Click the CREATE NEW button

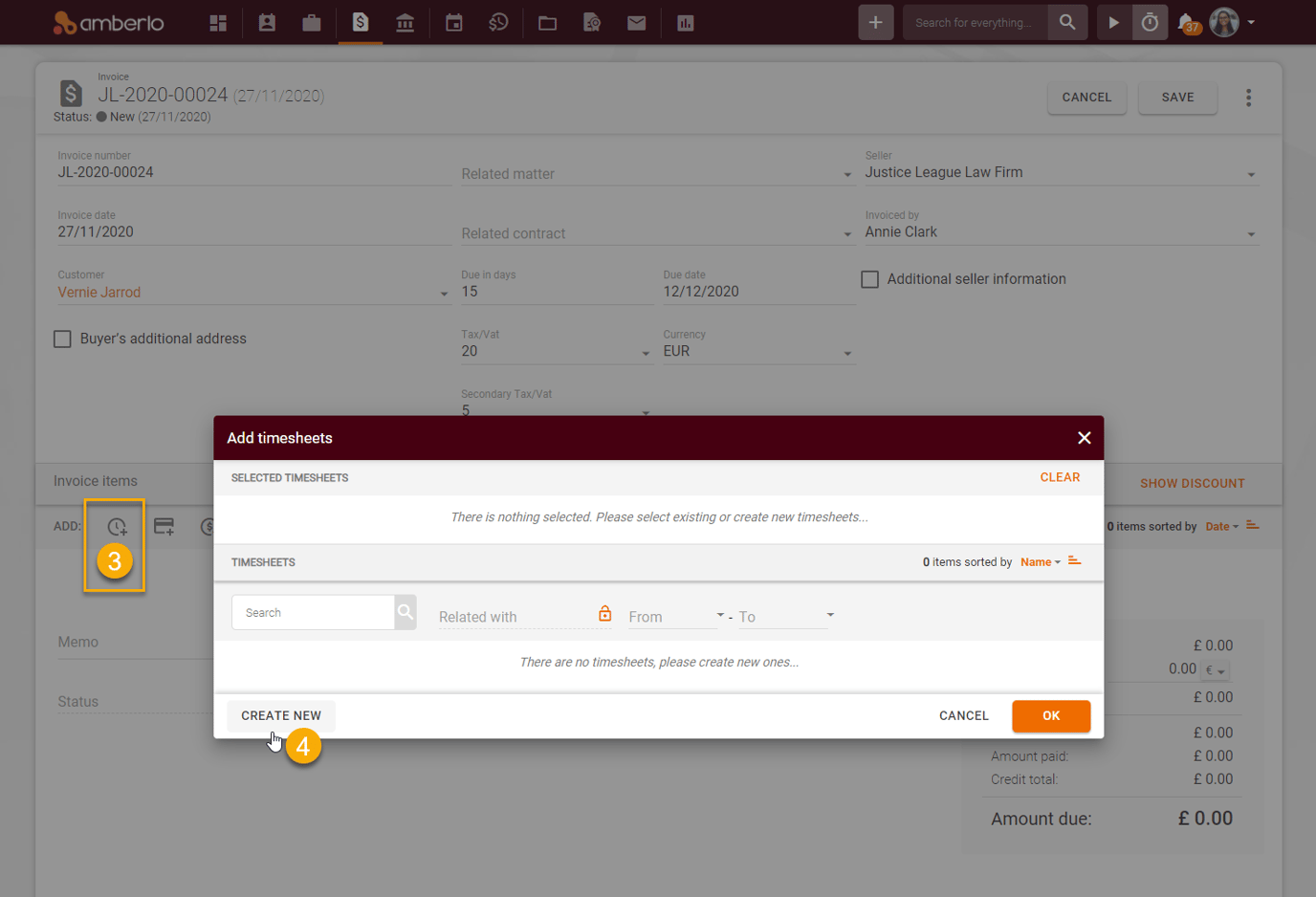[x=280, y=715]
